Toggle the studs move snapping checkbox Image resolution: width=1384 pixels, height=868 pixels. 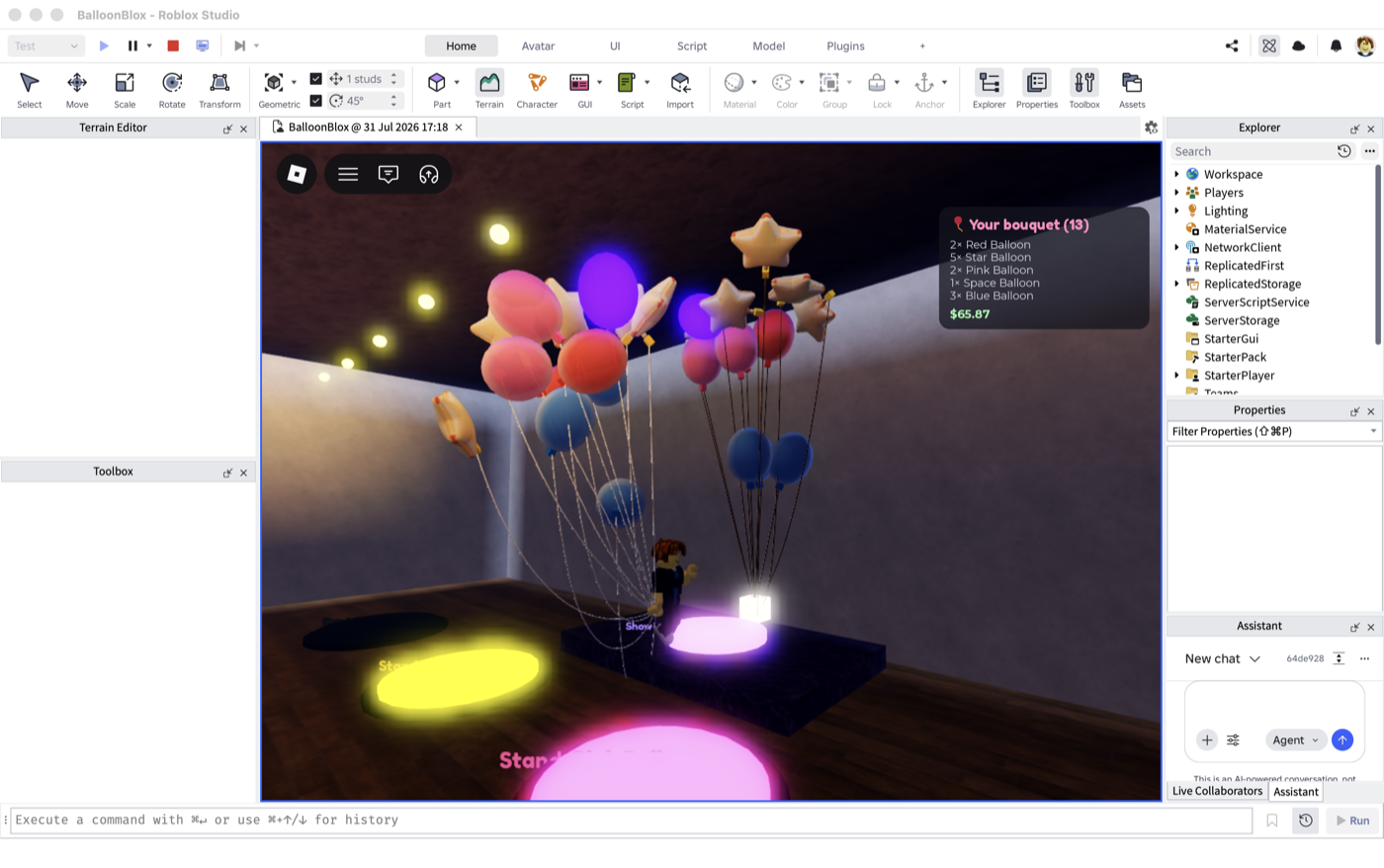(316, 78)
